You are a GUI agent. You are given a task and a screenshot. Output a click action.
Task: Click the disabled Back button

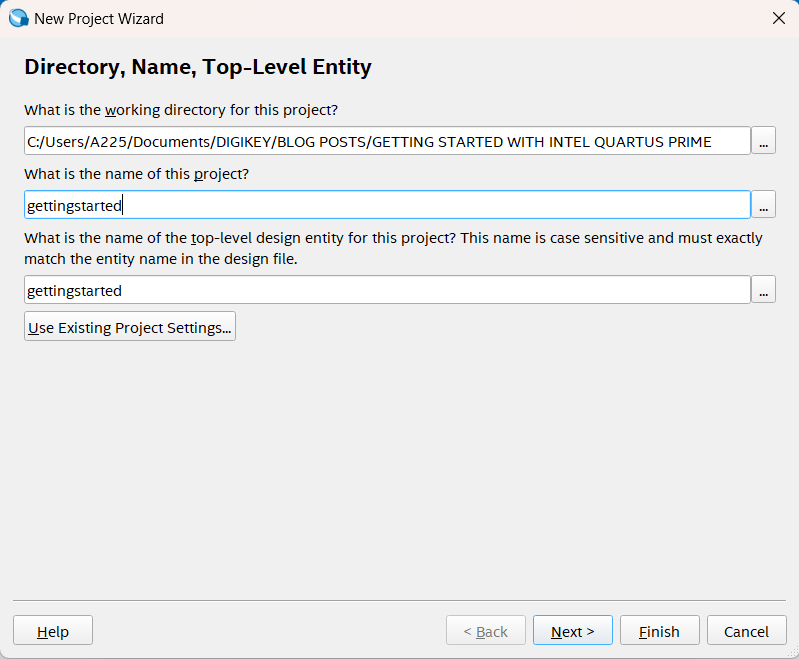point(485,631)
